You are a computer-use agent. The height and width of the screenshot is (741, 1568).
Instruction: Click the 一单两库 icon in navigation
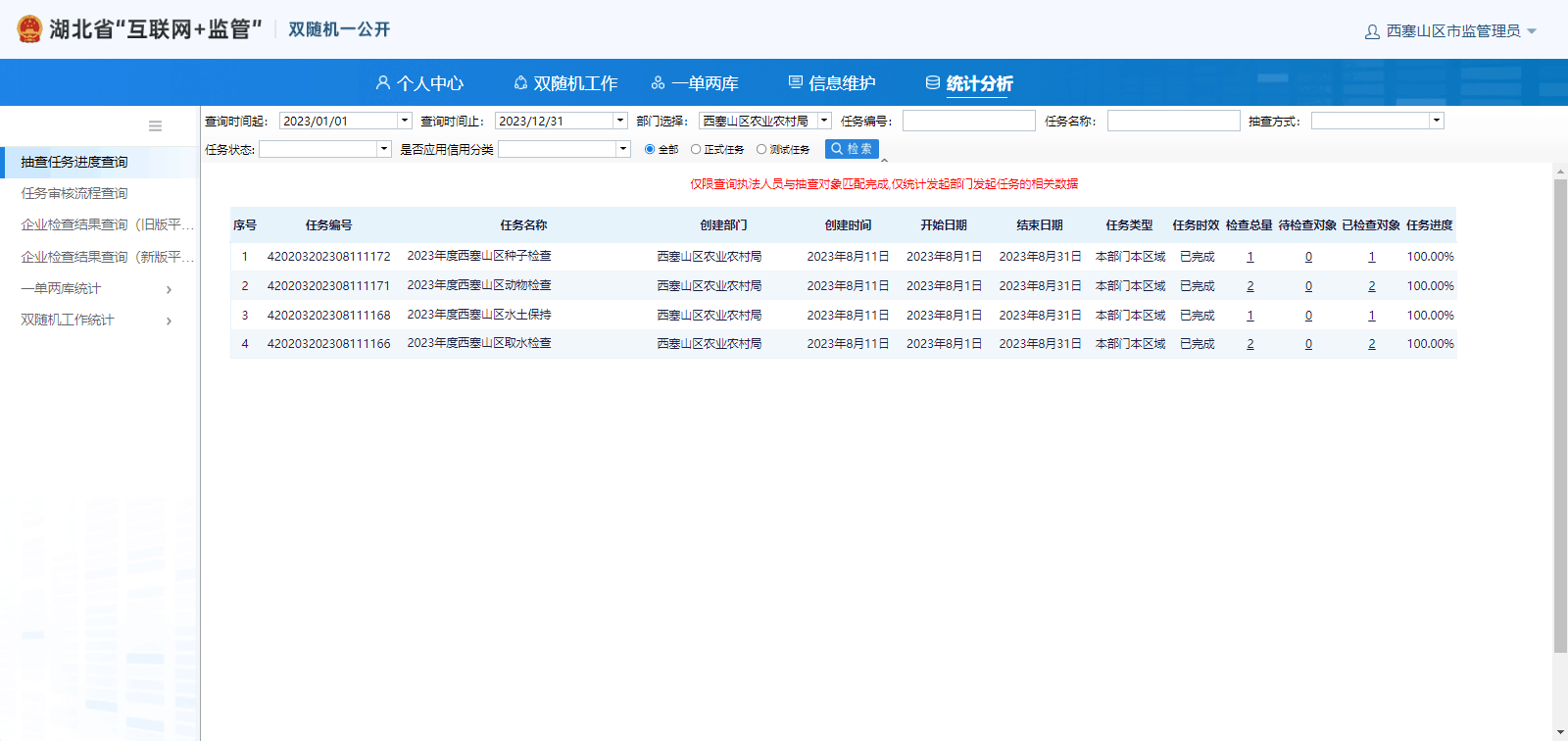point(659,83)
